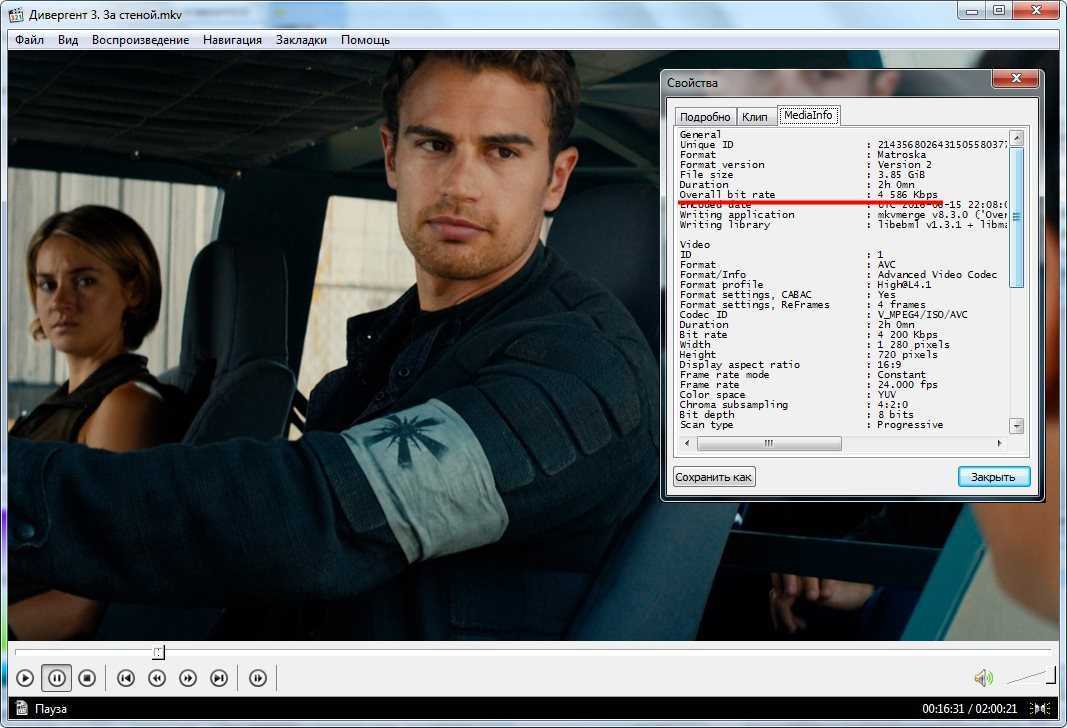Click the player application icon in title bar

pos(16,14)
